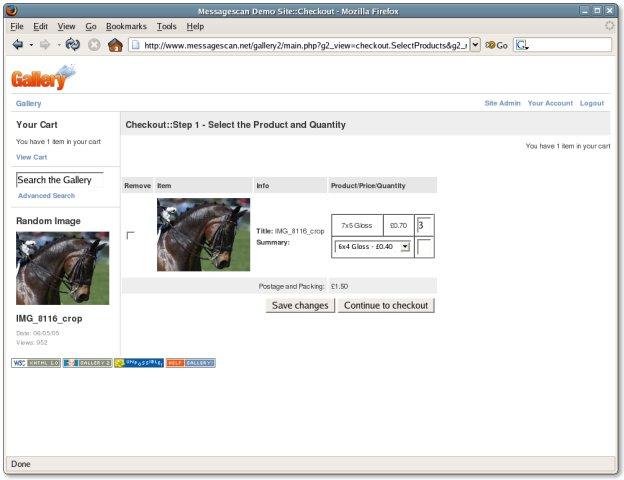
Task: Minimize the Firefox window
Action: [584, 11]
